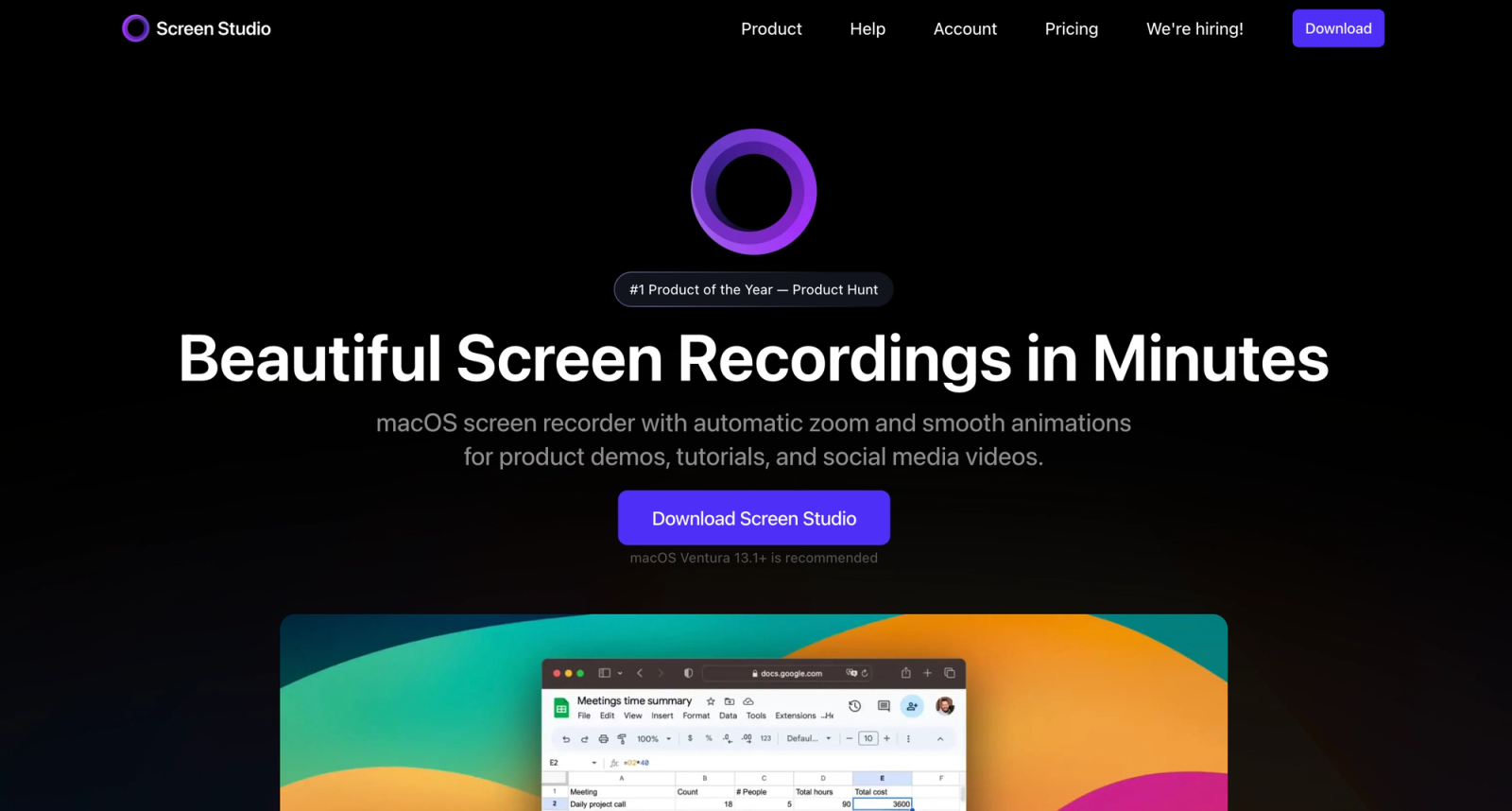Screen dimensions: 1512x811
Task: Click the translate icon in address bar
Action: click(851, 673)
